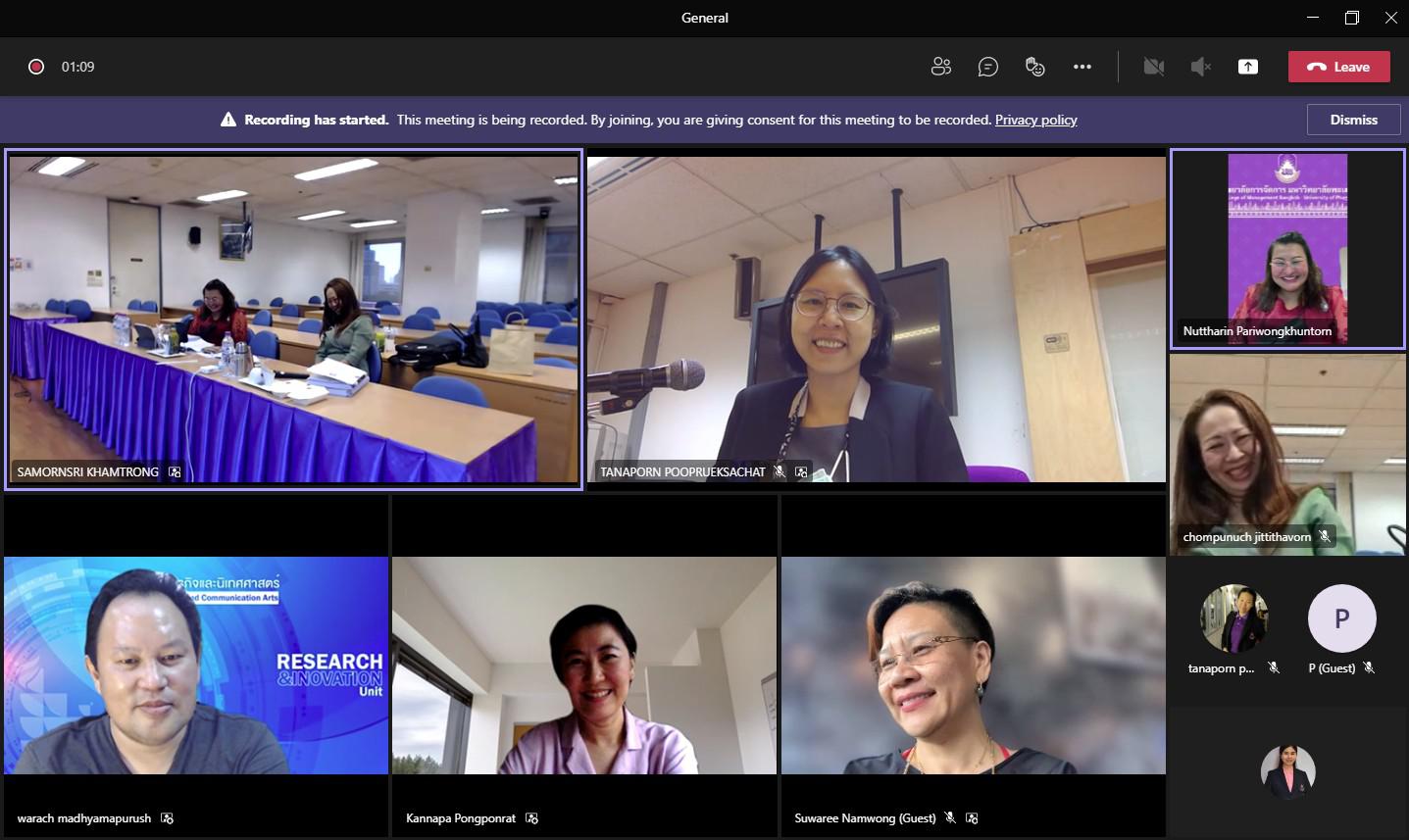Viewport: 1409px width, 840px height.
Task: Click muted mic icon beside Suwaree Namwong
Action: 950,817
